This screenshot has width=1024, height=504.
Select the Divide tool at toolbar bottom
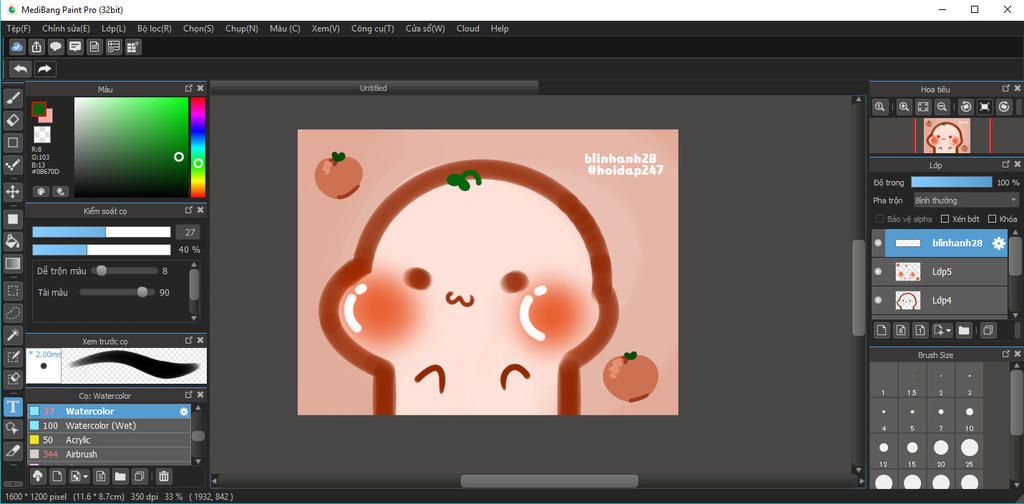13,450
